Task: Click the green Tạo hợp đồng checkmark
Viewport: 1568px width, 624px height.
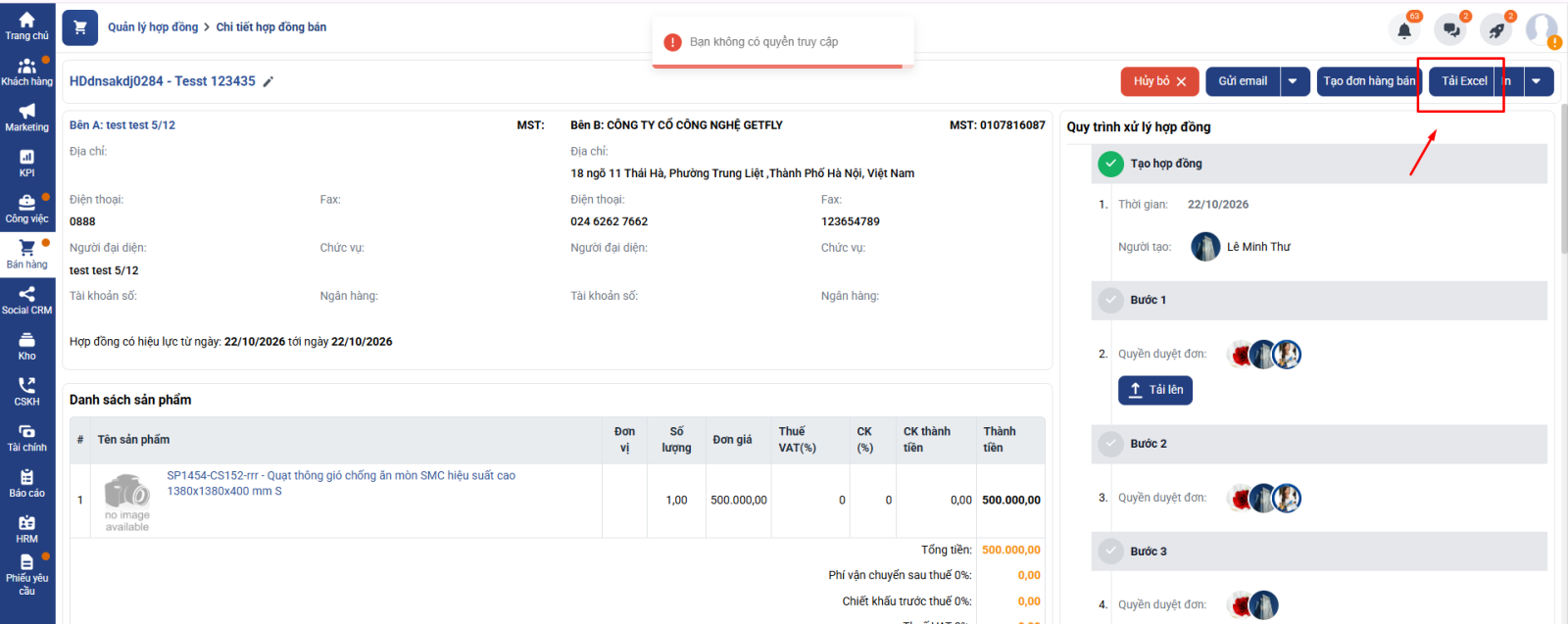Action: click(x=1110, y=164)
